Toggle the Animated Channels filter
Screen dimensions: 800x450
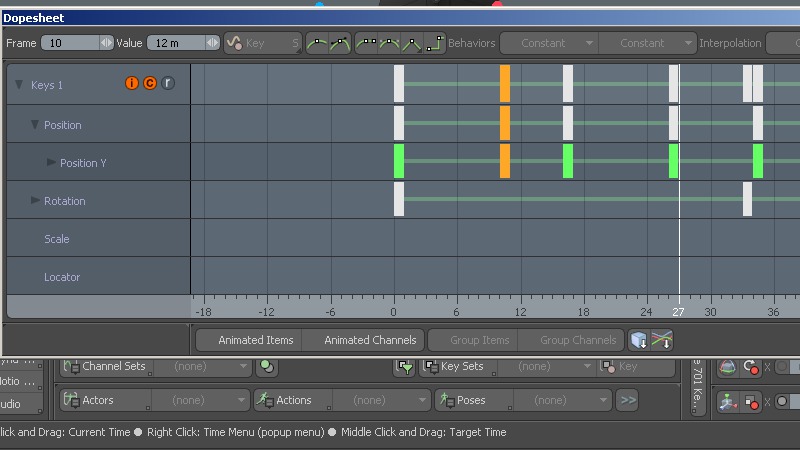370,340
